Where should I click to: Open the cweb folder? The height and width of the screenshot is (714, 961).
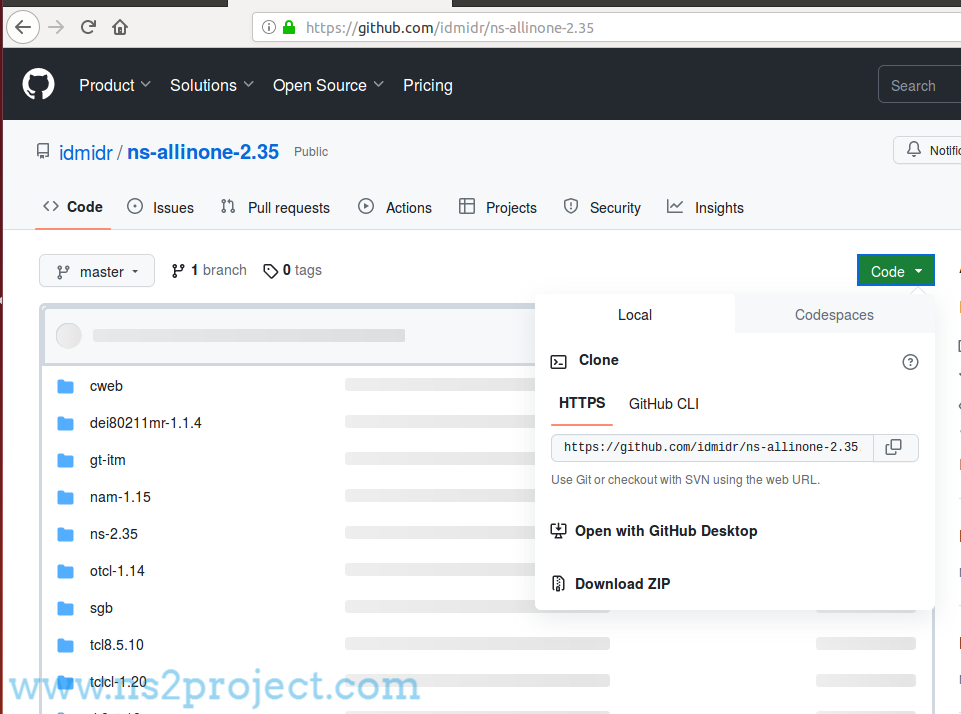106,386
